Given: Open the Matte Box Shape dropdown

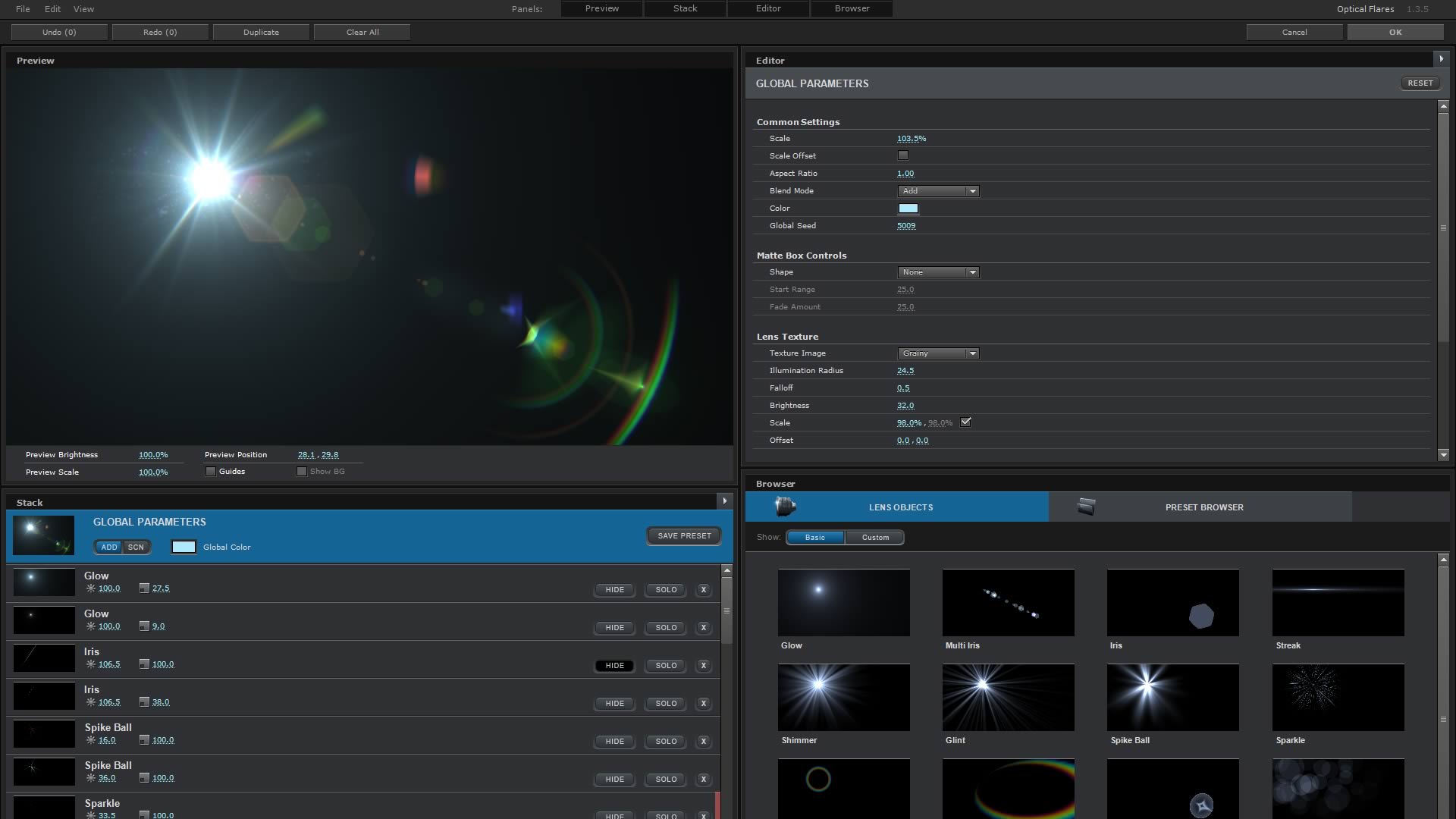Looking at the screenshot, I should pos(938,272).
